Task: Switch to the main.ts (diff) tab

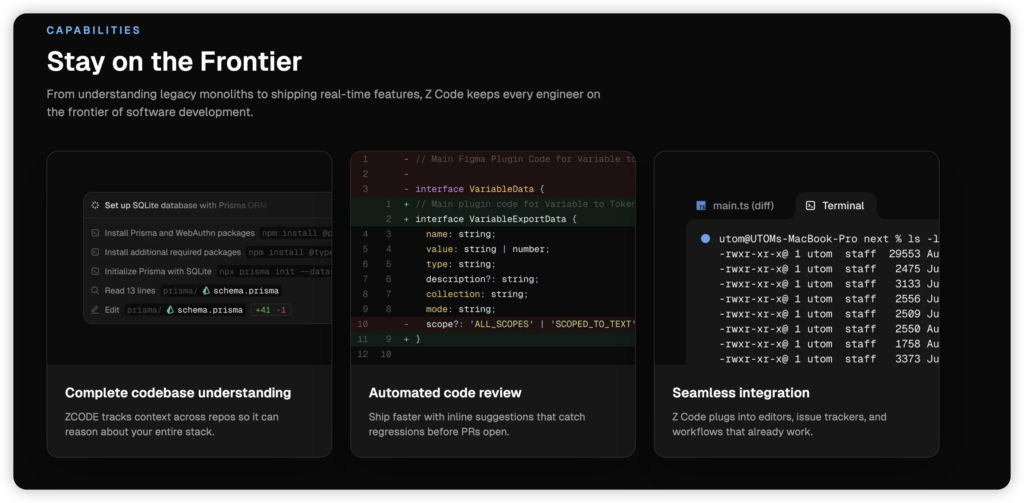Action: pyautogui.click(x=742, y=206)
